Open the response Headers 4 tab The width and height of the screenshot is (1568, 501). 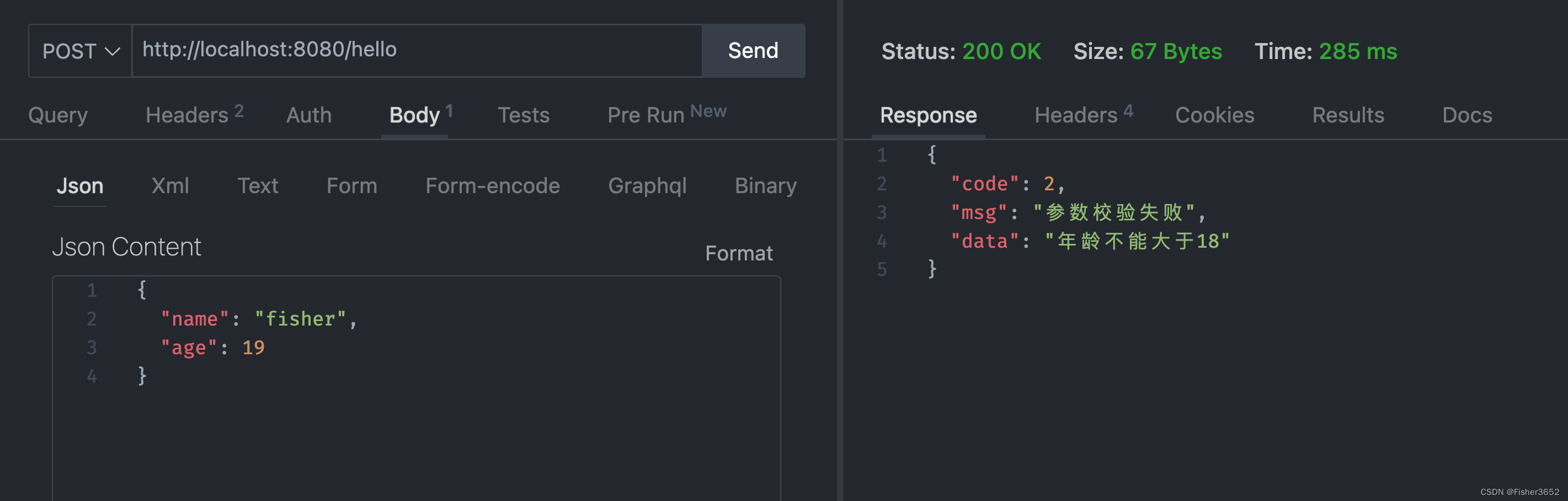point(1084,114)
